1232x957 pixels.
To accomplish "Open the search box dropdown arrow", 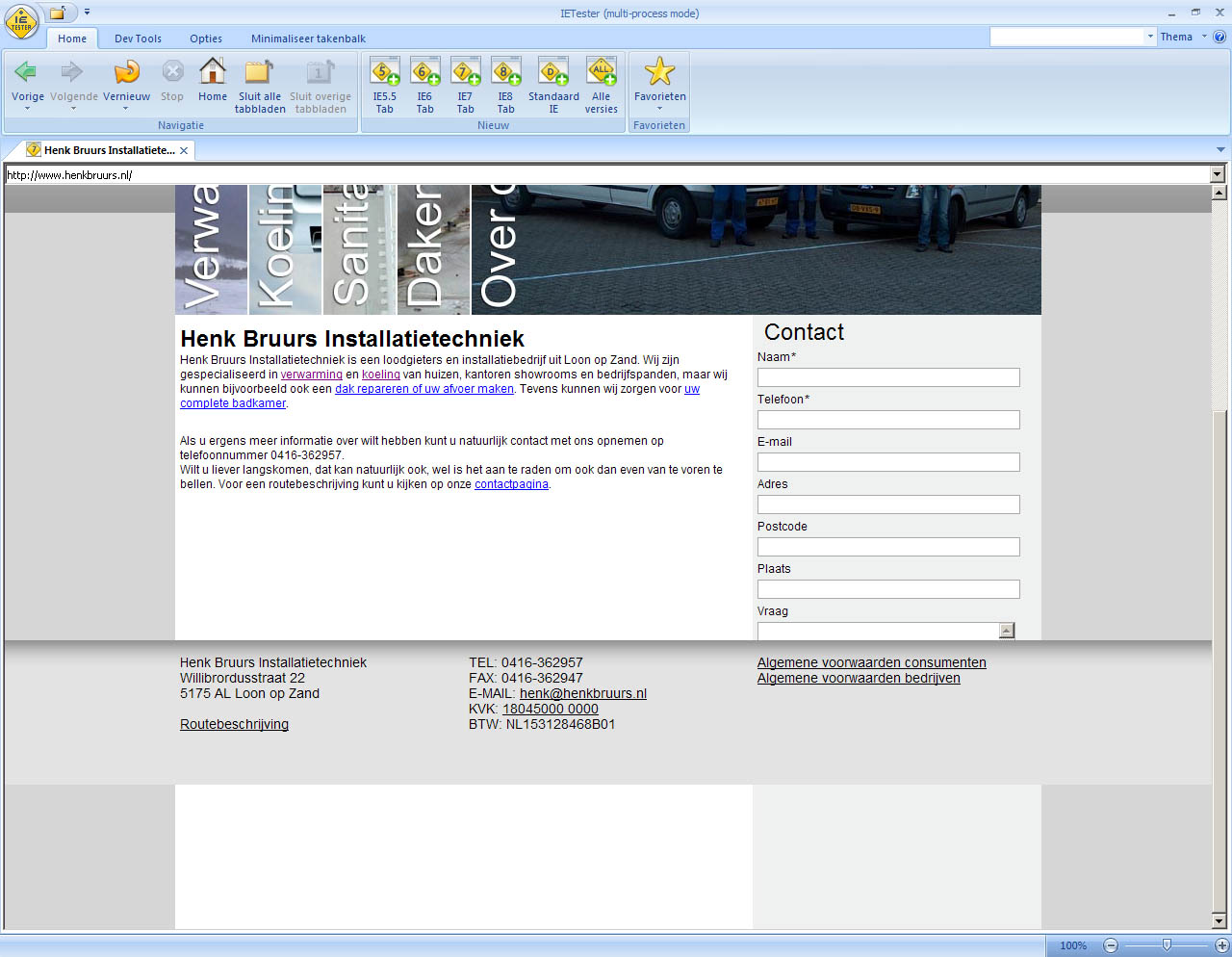I will [x=1150, y=37].
